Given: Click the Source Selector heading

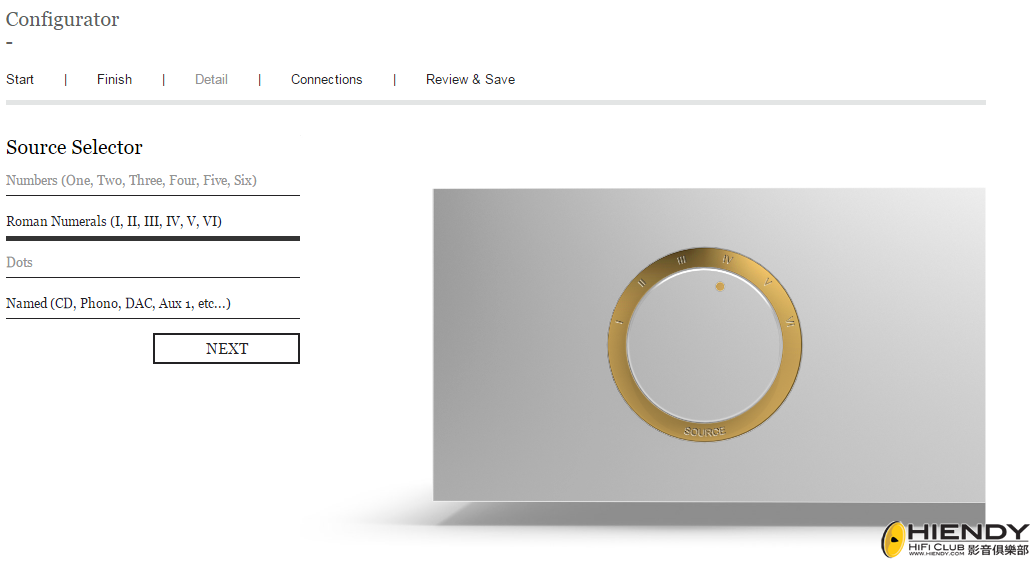Looking at the screenshot, I should coord(74,147).
